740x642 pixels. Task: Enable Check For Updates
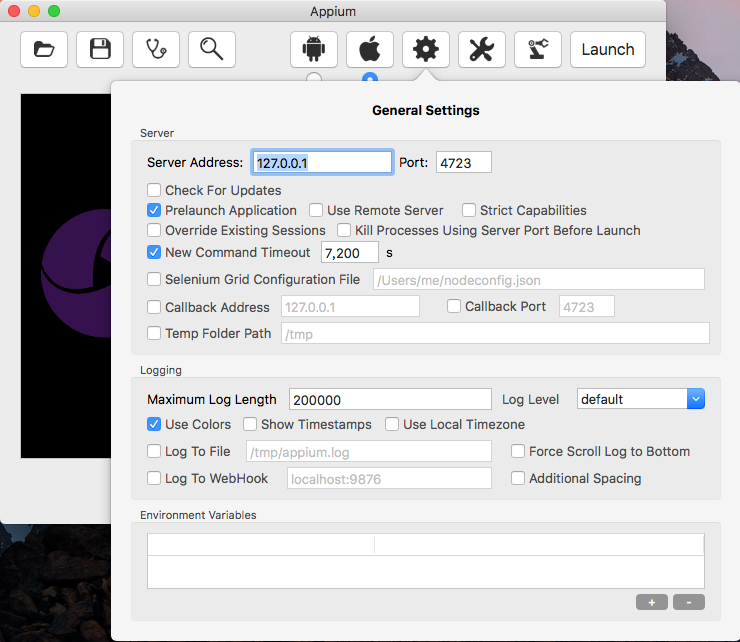[x=154, y=190]
